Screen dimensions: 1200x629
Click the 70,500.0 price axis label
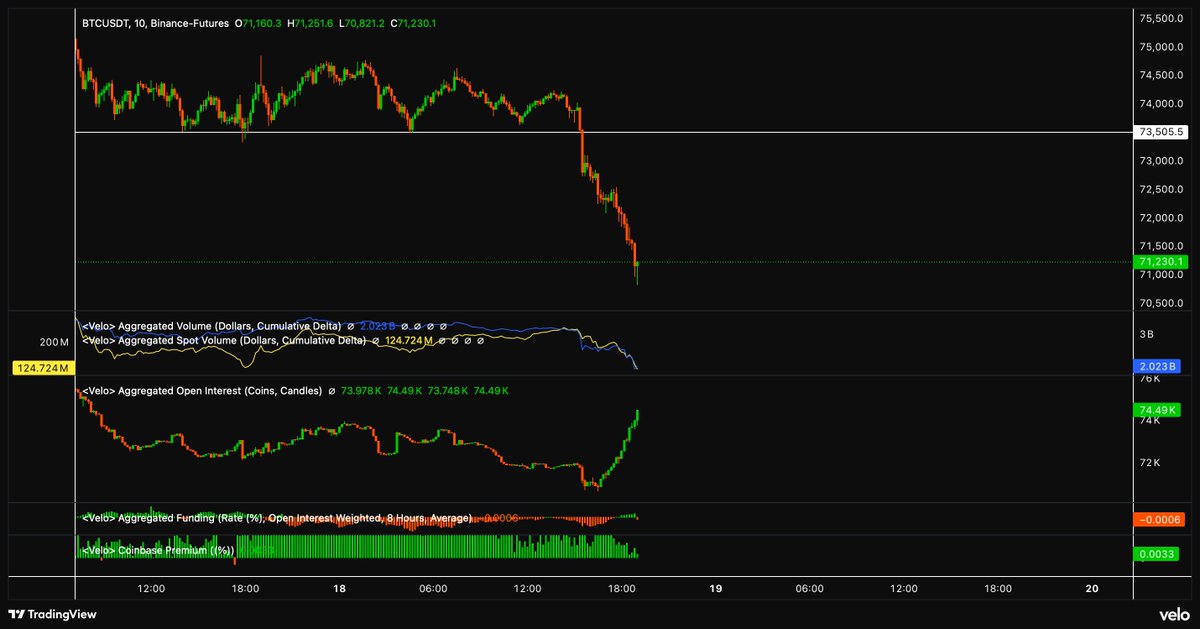1161,303
